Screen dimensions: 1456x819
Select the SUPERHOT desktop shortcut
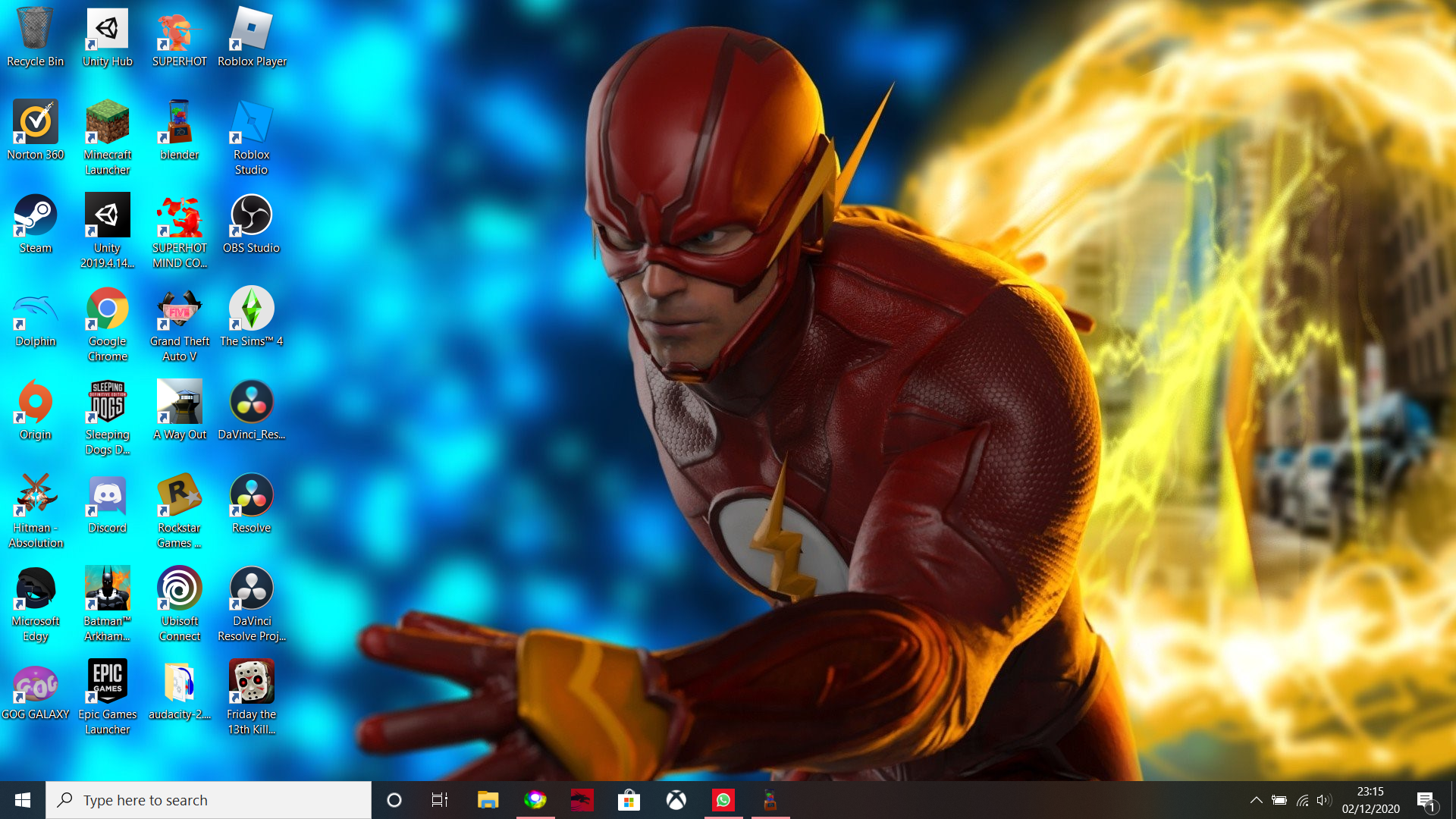(x=179, y=38)
